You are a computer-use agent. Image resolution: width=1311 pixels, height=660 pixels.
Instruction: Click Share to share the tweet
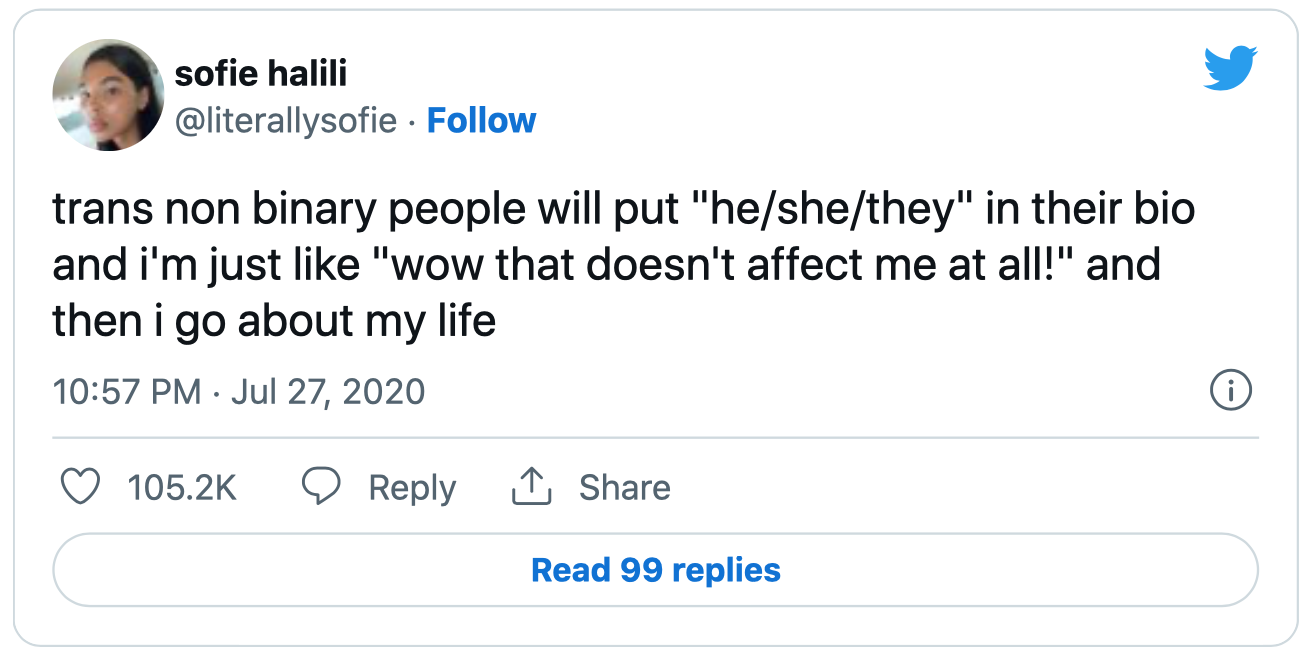pos(624,488)
